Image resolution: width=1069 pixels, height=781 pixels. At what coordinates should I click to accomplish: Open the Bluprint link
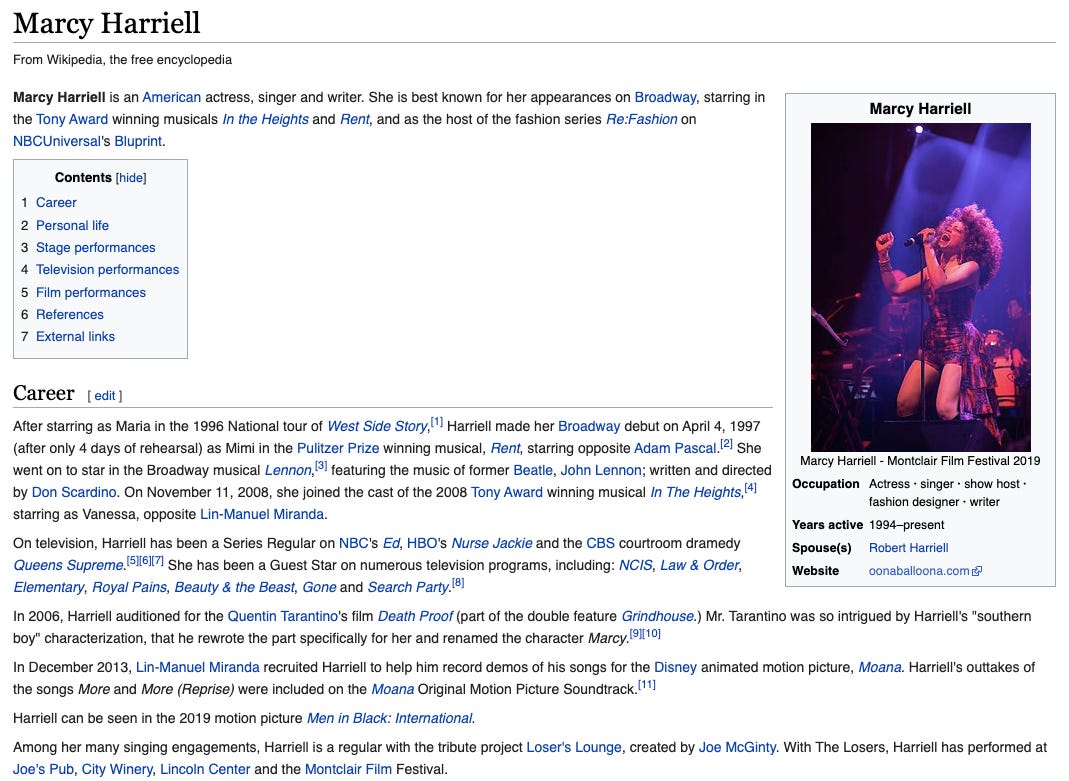pyautogui.click(x=138, y=141)
